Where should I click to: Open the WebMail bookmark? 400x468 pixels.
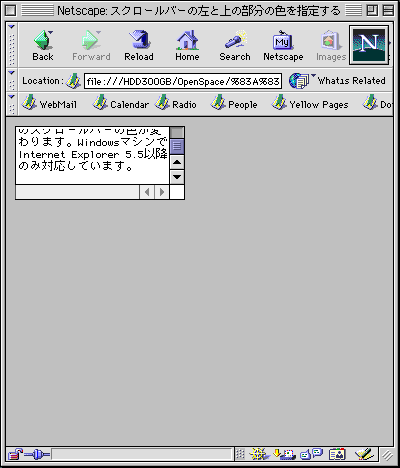pyautogui.click(x=49, y=104)
